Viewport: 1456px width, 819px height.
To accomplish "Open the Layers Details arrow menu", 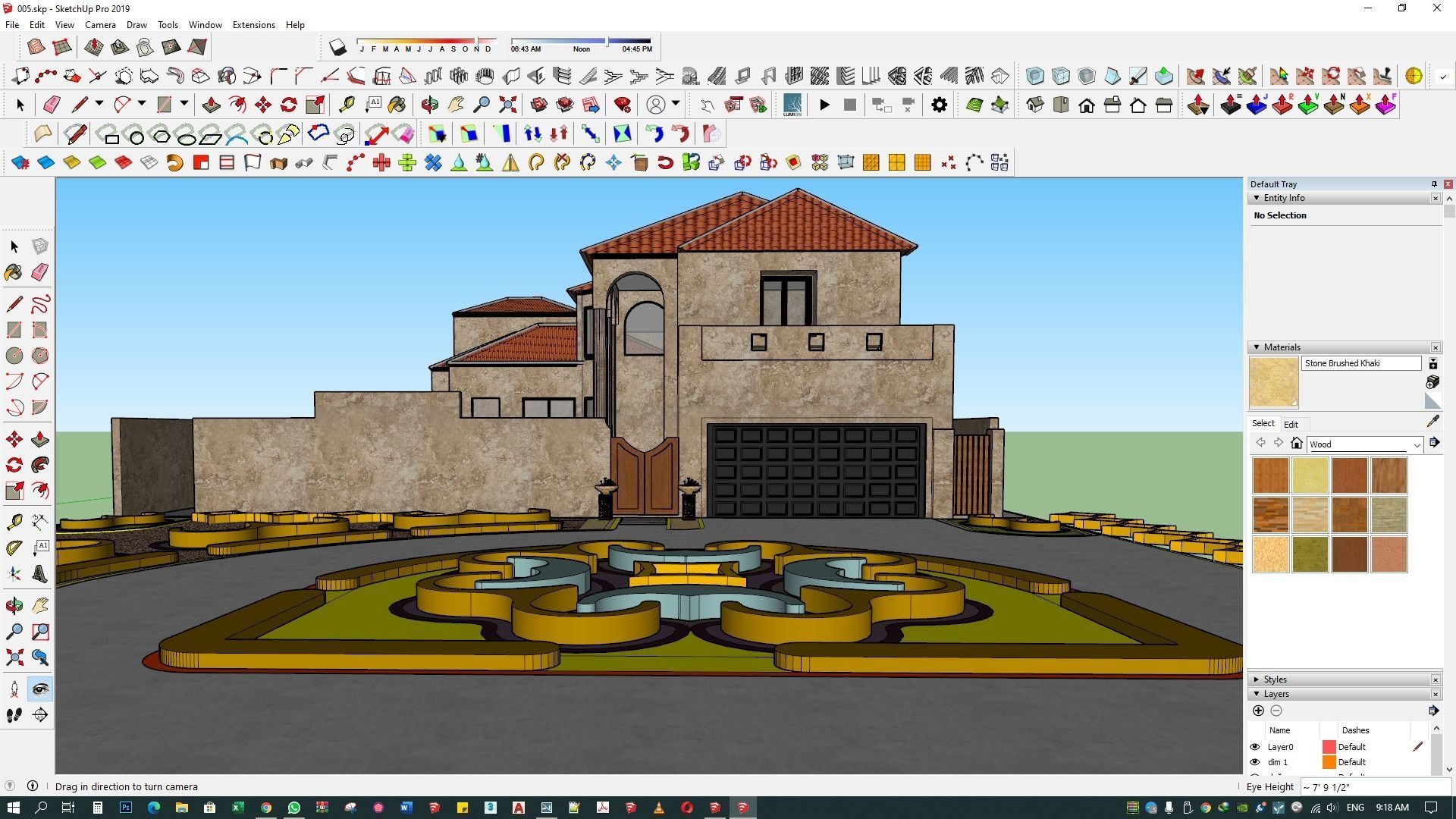I will pyautogui.click(x=1432, y=711).
